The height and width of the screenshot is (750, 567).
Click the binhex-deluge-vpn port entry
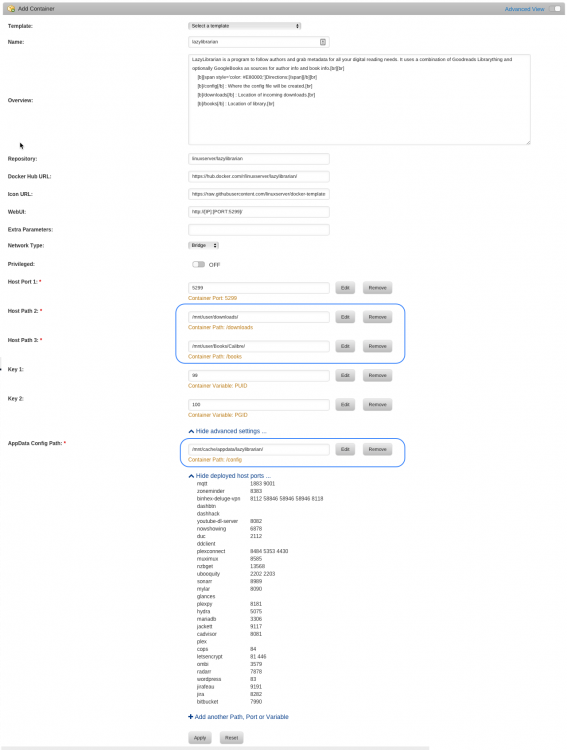pos(218,499)
